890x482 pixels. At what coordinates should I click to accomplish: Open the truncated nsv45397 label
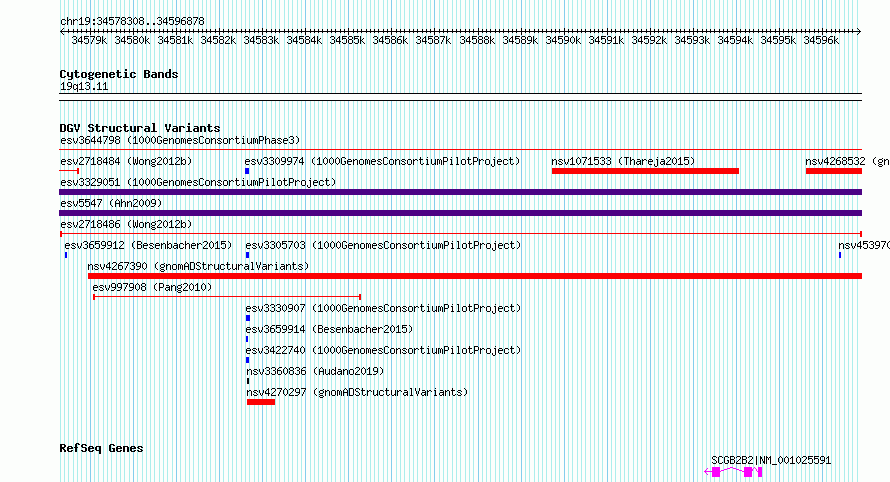tap(864, 245)
